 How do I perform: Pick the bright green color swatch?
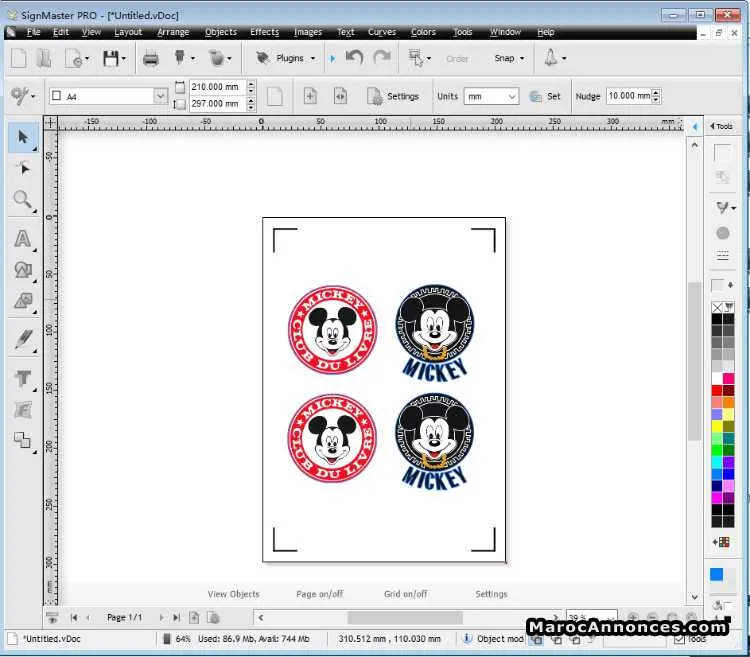coord(717,450)
